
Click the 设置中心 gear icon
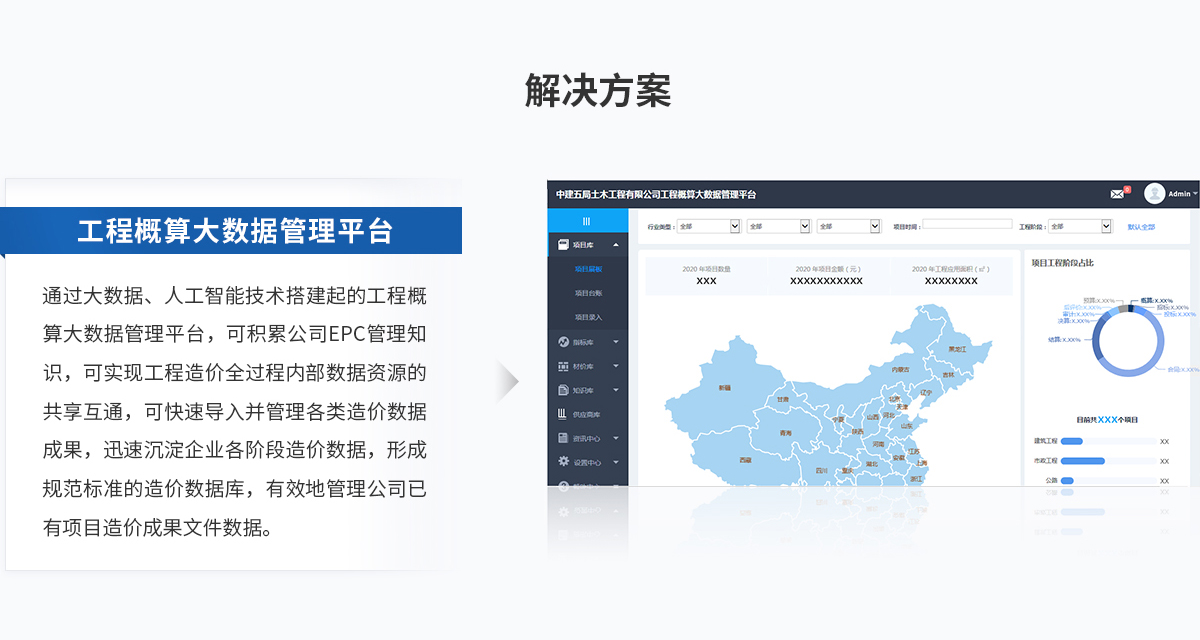click(563, 462)
